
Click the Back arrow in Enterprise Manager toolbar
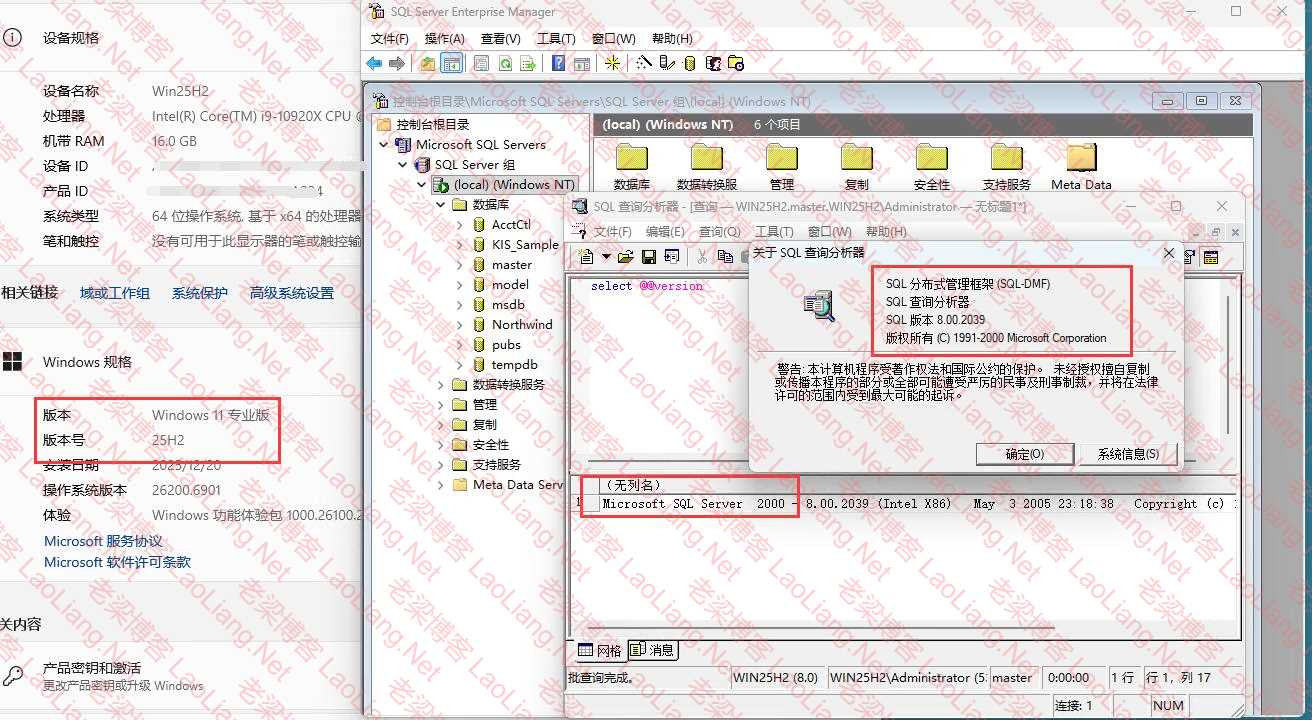(x=374, y=63)
